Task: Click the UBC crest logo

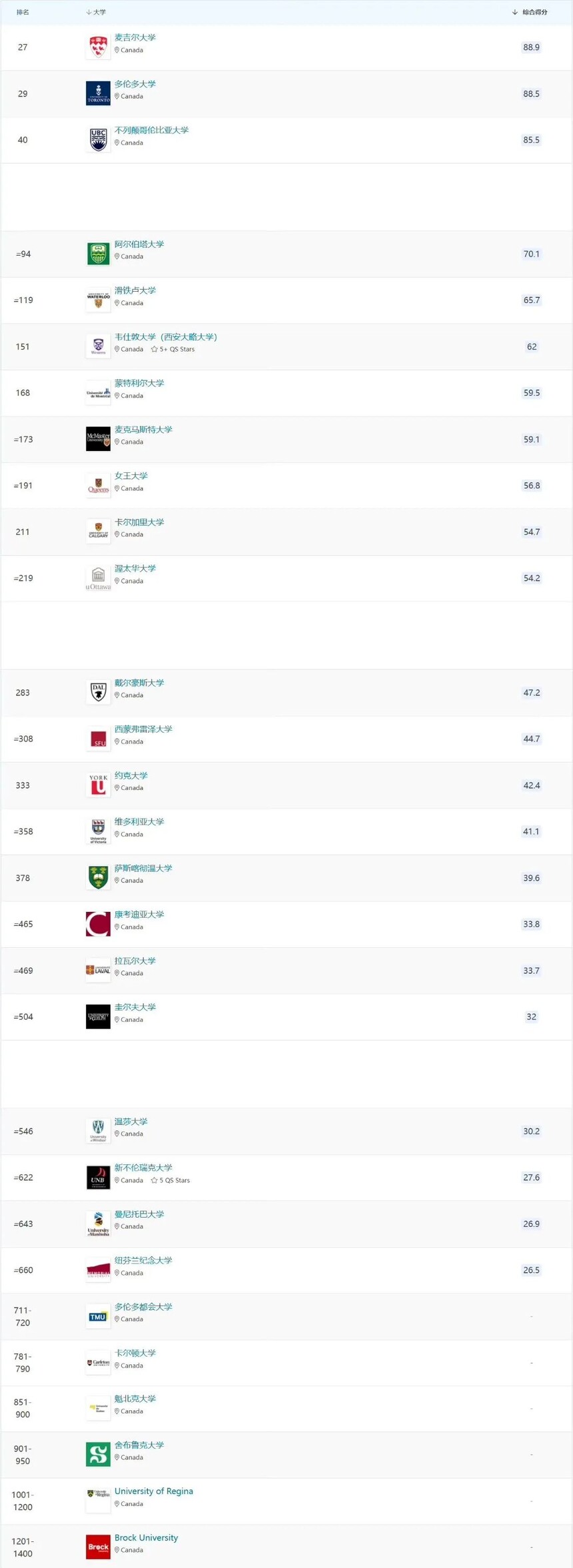Action: point(98,140)
